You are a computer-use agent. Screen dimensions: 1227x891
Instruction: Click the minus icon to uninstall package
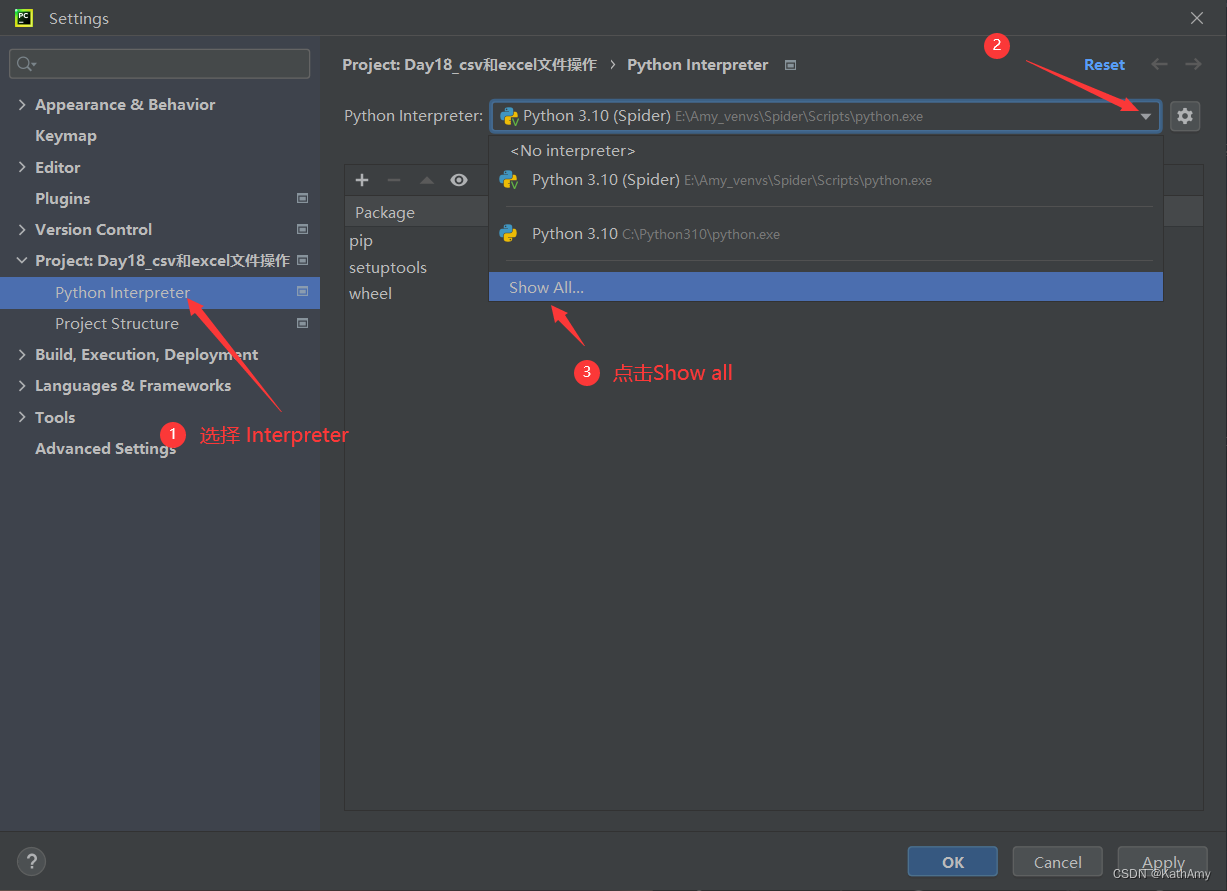coord(394,180)
